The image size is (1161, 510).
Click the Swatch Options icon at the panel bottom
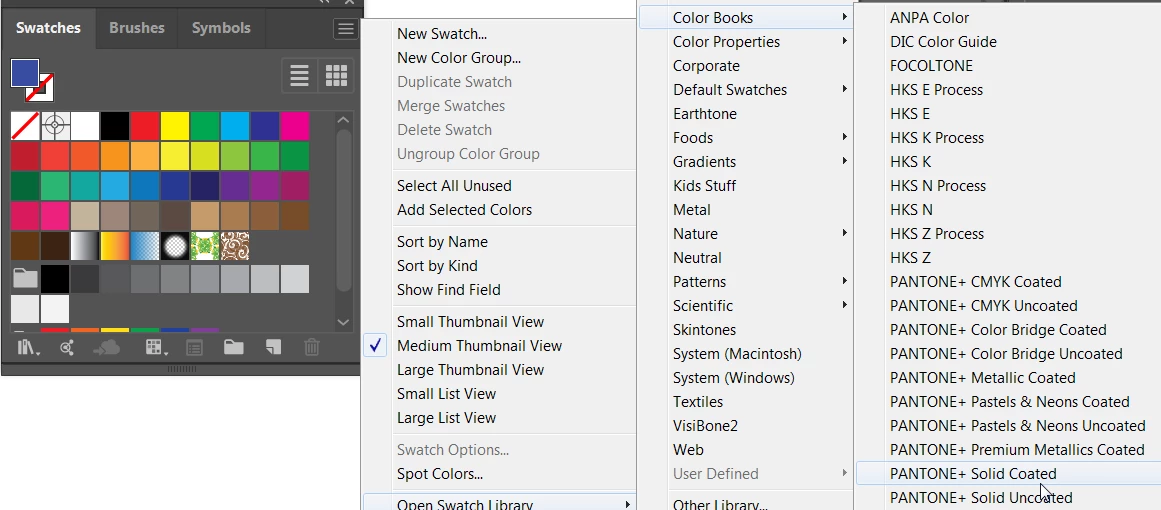click(194, 347)
